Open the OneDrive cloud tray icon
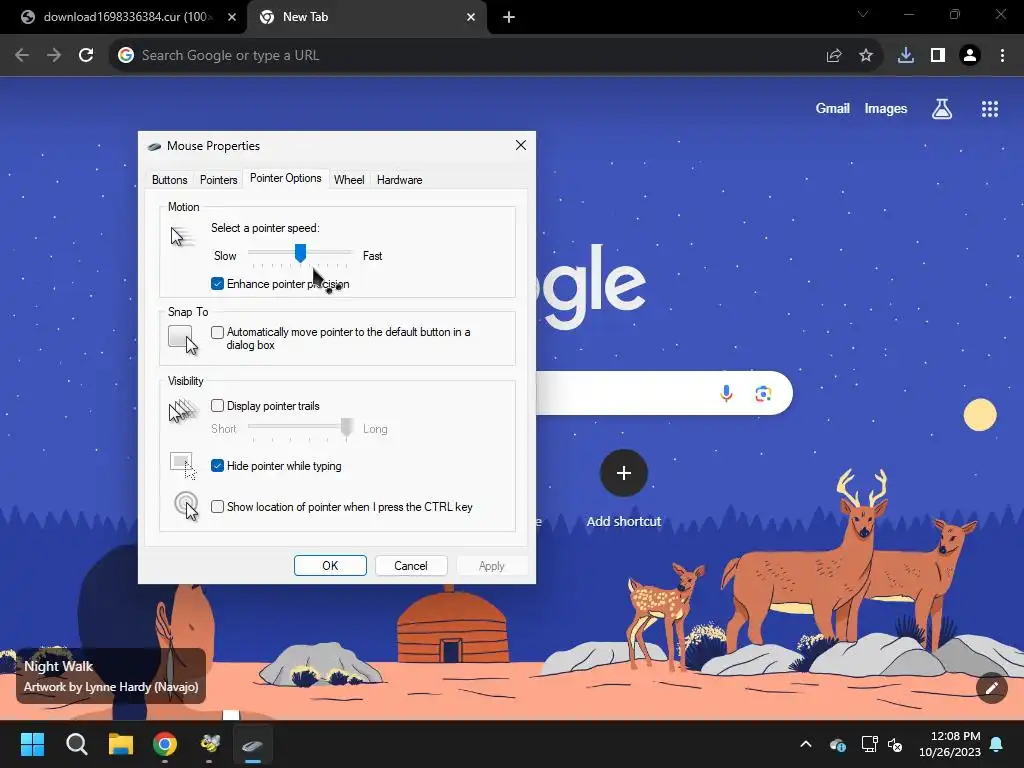1024x768 pixels. (838, 744)
